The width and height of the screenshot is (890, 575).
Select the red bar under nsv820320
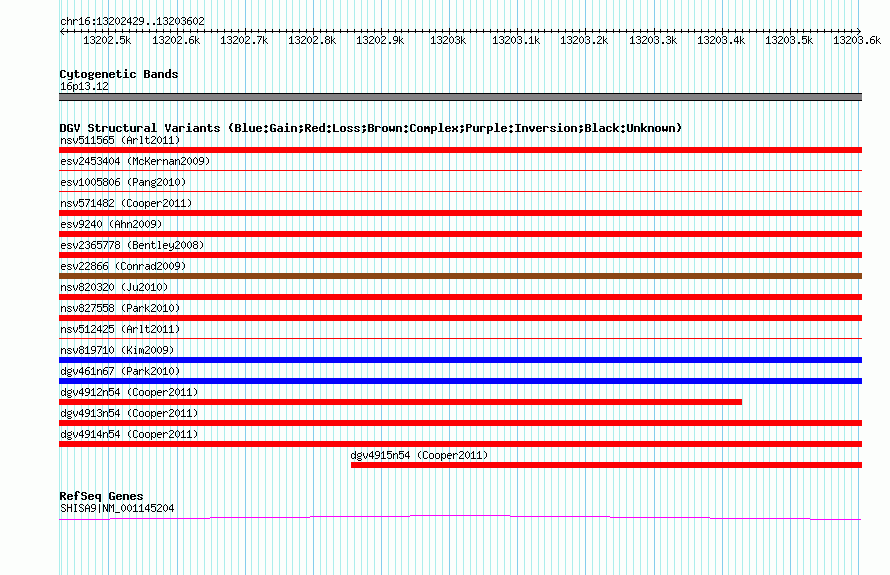coord(460,297)
